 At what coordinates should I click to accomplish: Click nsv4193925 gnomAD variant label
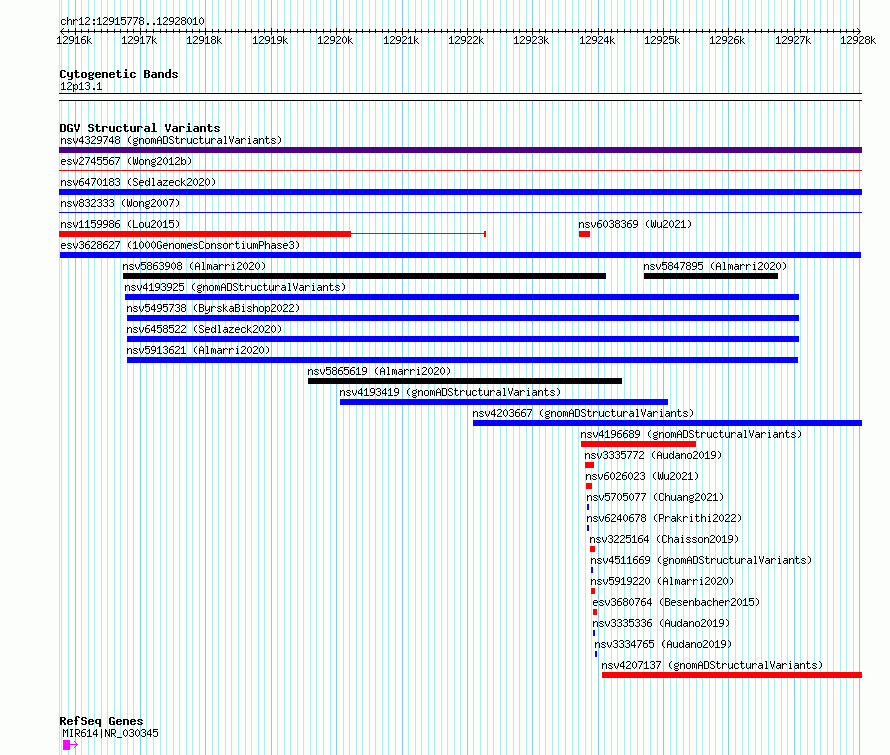(x=235, y=287)
